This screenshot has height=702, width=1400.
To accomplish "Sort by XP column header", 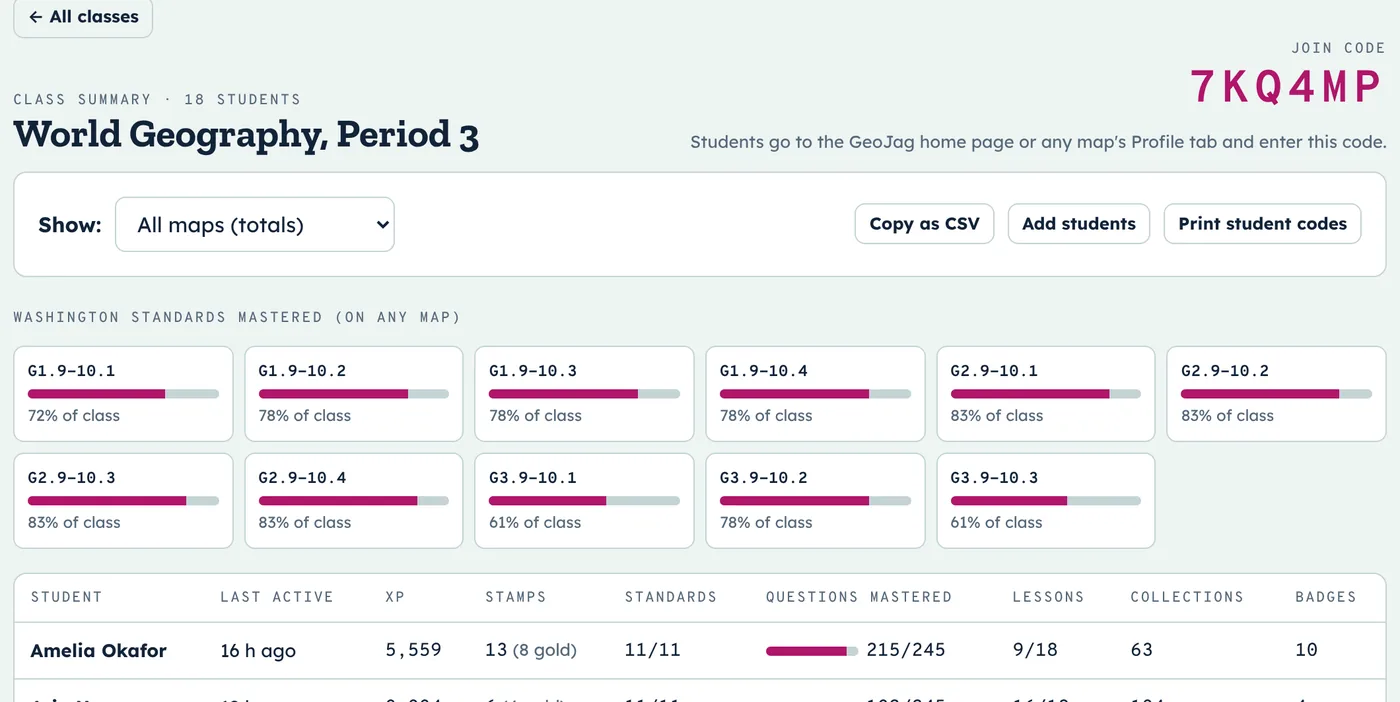I will point(395,597).
